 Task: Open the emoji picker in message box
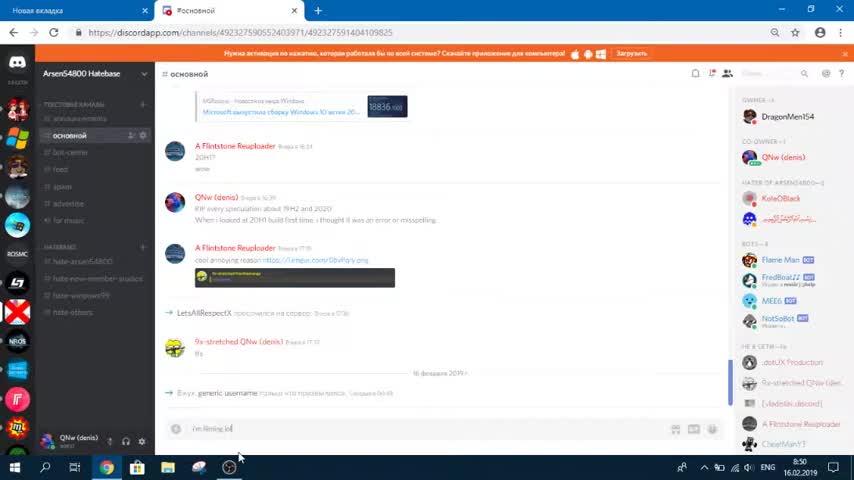click(x=712, y=429)
